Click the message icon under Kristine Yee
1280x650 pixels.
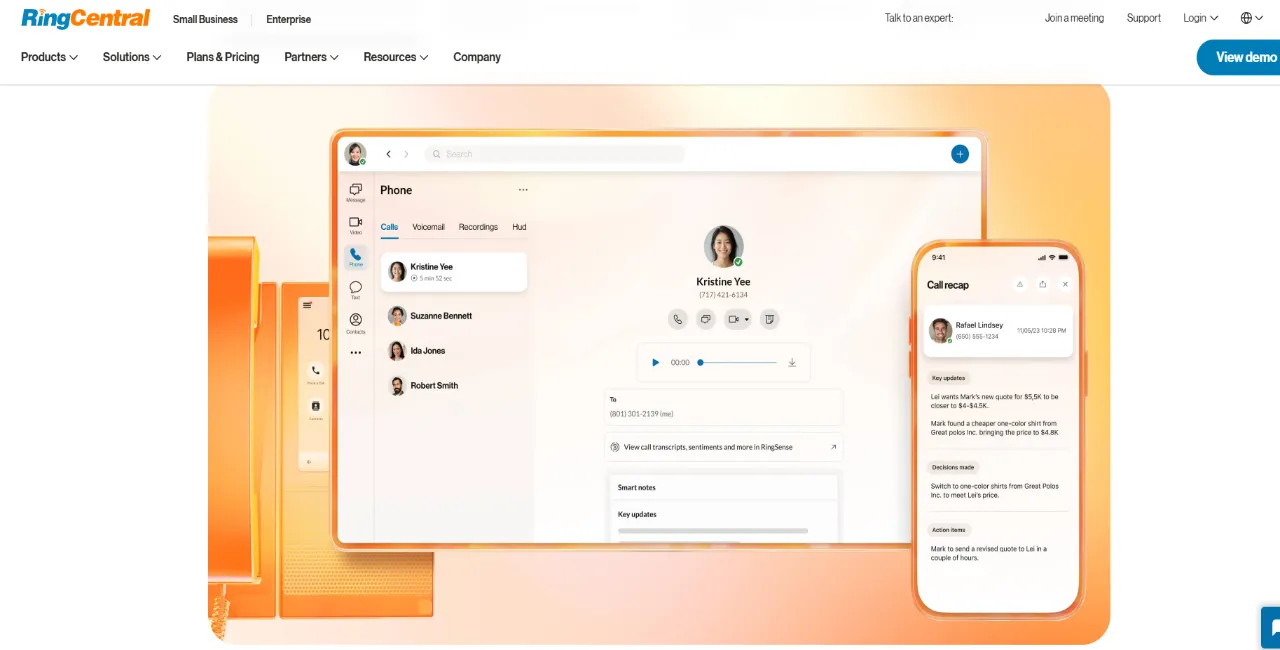[x=706, y=319]
